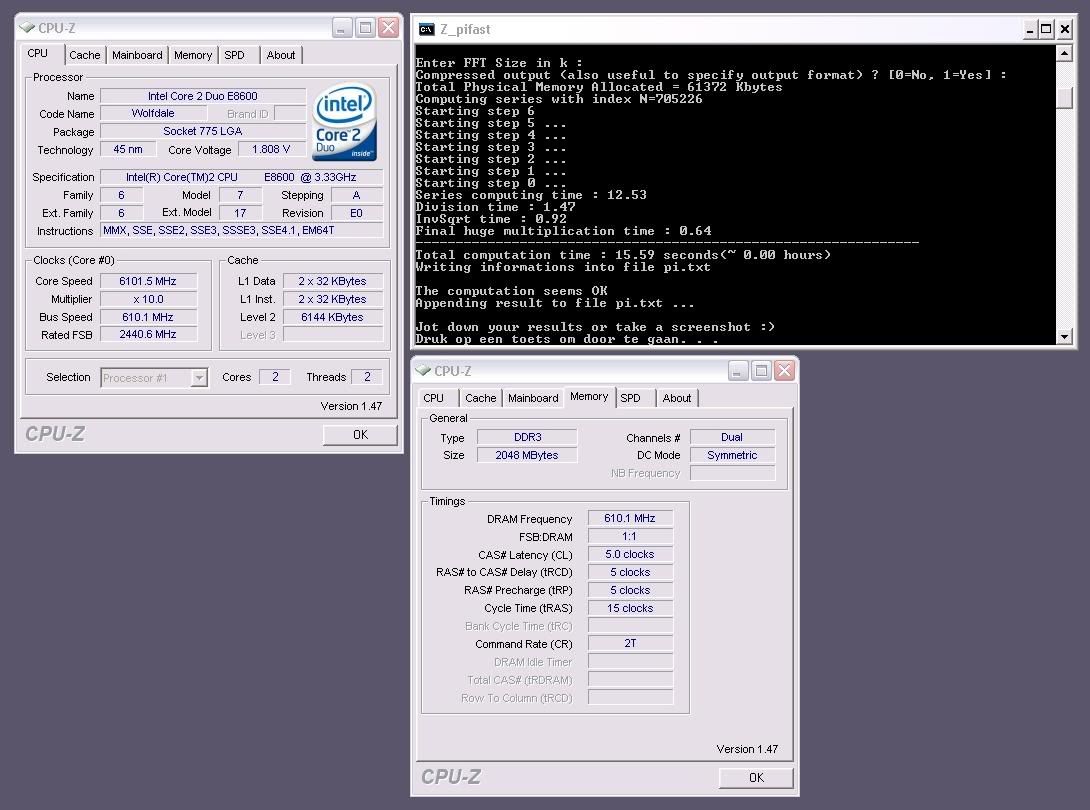Click the 2048 MBytes memory size value

click(x=528, y=455)
